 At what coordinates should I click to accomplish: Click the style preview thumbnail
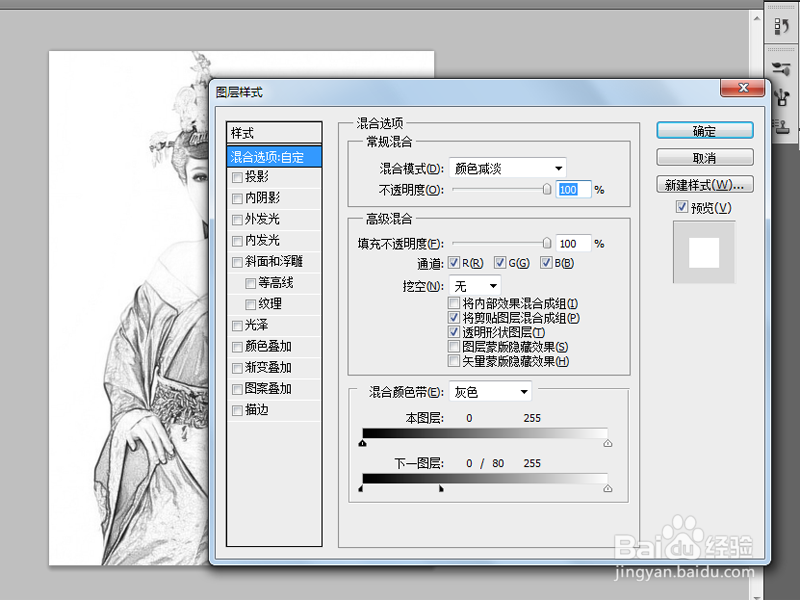pyautogui.click(x=704, y=252)
